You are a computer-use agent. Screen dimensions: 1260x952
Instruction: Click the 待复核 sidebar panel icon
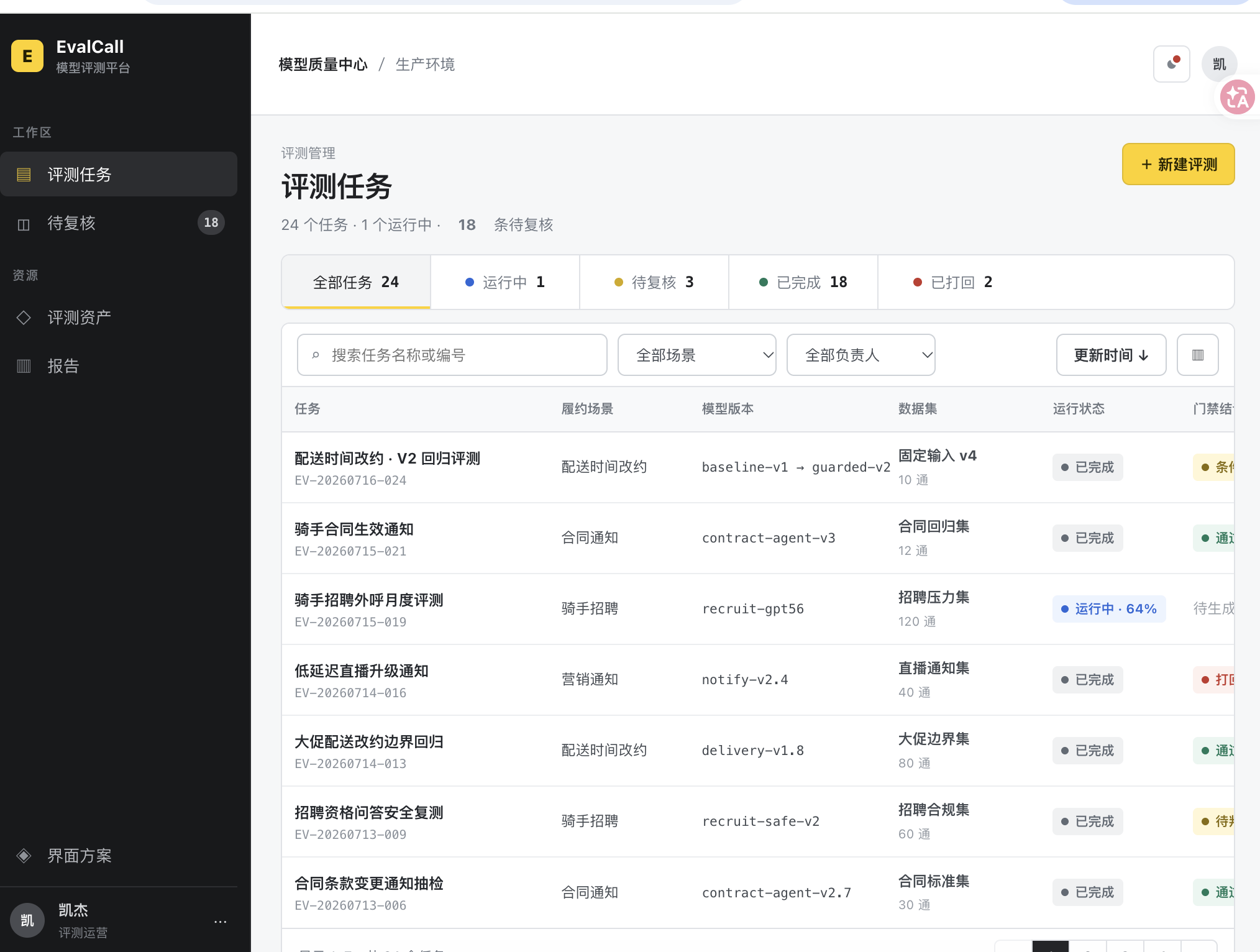(x=24, y=224)
